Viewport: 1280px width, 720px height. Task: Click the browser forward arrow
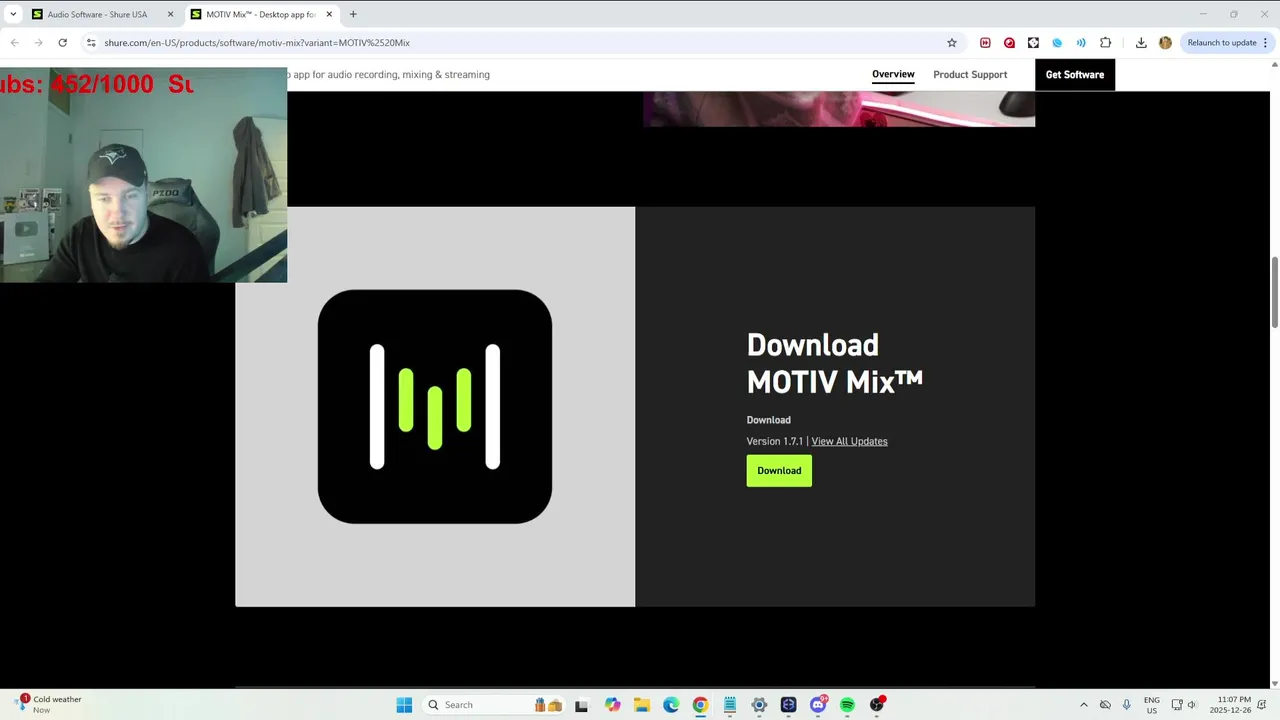pos(38,43)
